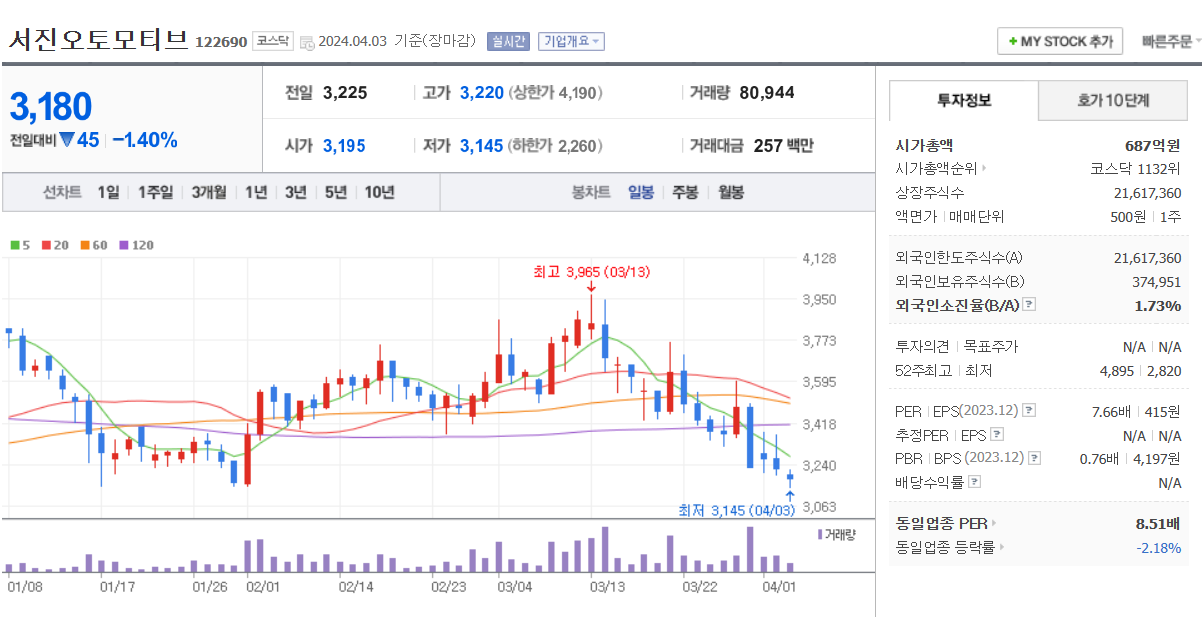Click the tall volume bar near 04/01
The height and width of the screenshot is (617, 1202).
[x=750, y=549]
